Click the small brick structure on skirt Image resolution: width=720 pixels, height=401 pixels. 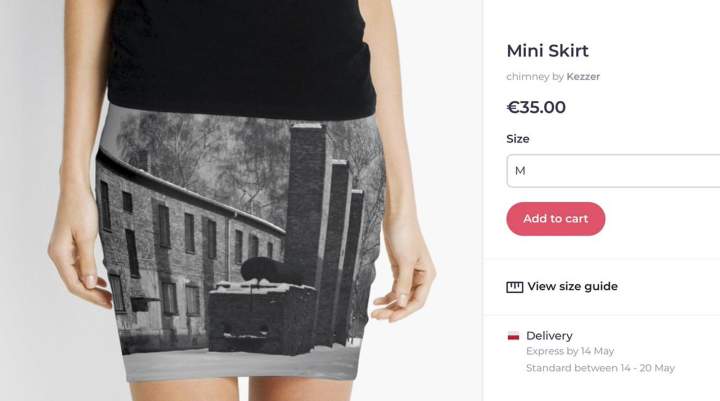262,317
